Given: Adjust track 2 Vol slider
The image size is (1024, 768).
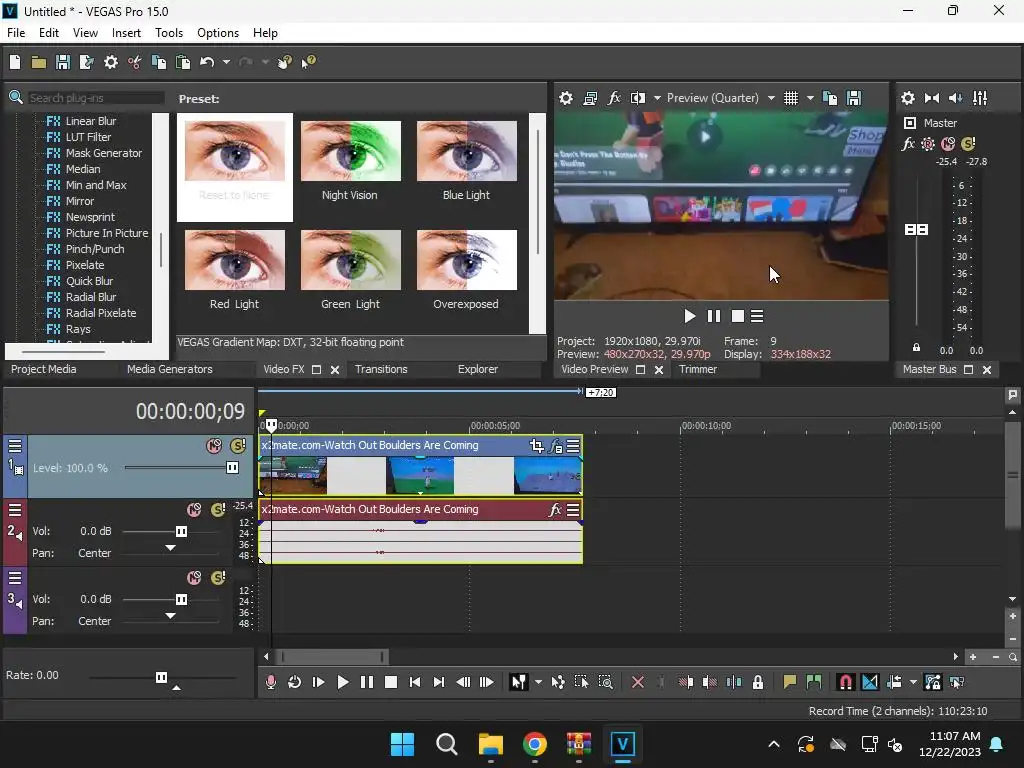Looking at the screenshot, I should tap(181, 532).
